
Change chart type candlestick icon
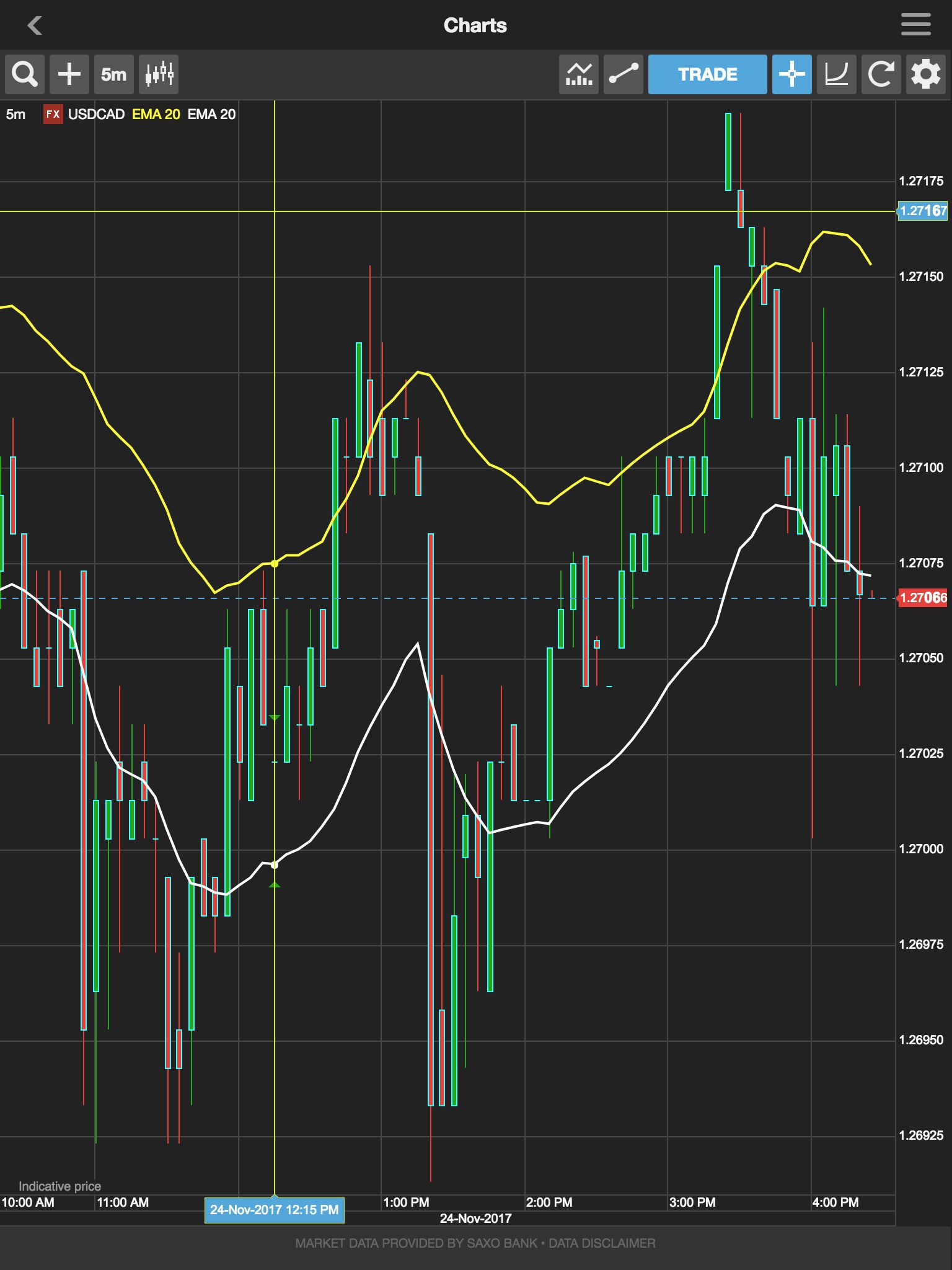(159, 74)
